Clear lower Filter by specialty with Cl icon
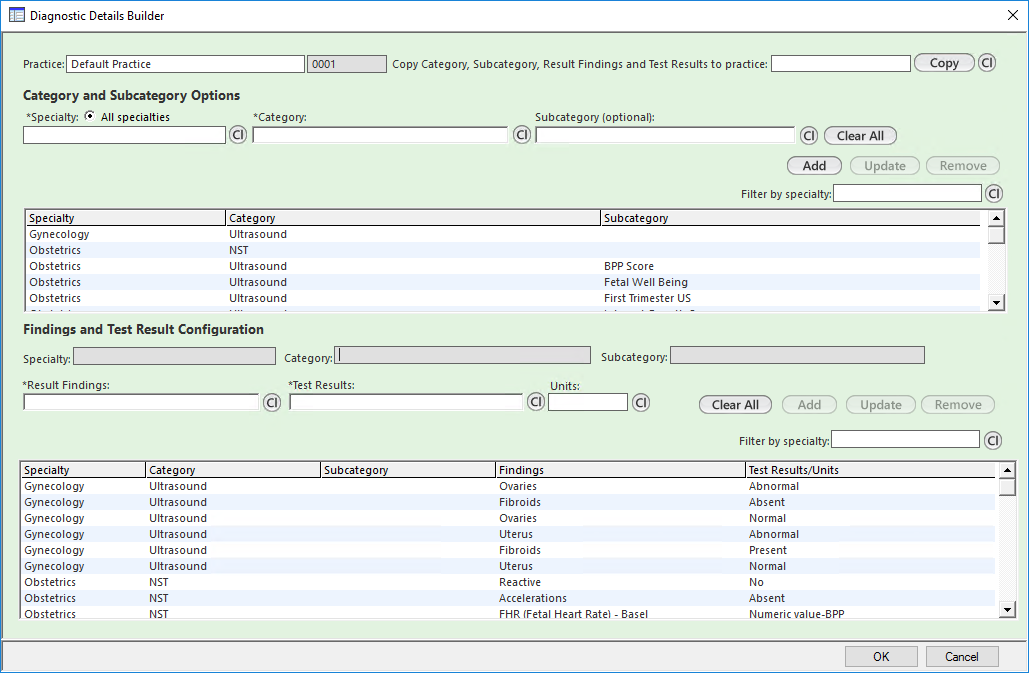The image size is (1029, 673). (993, 440)
